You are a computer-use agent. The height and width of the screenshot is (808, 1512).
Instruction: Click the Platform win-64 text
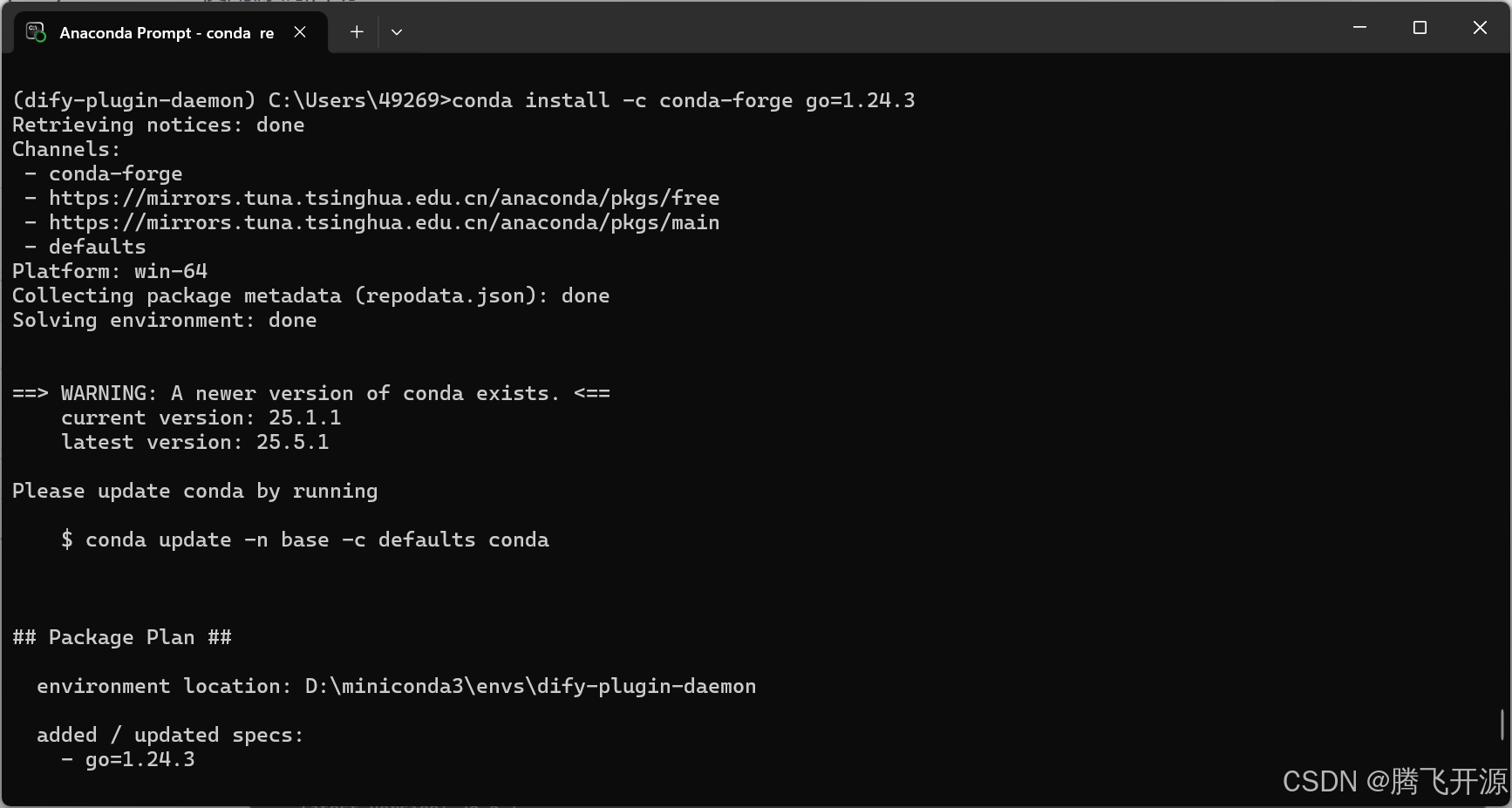pyautogui.click(x=110, y=271)
